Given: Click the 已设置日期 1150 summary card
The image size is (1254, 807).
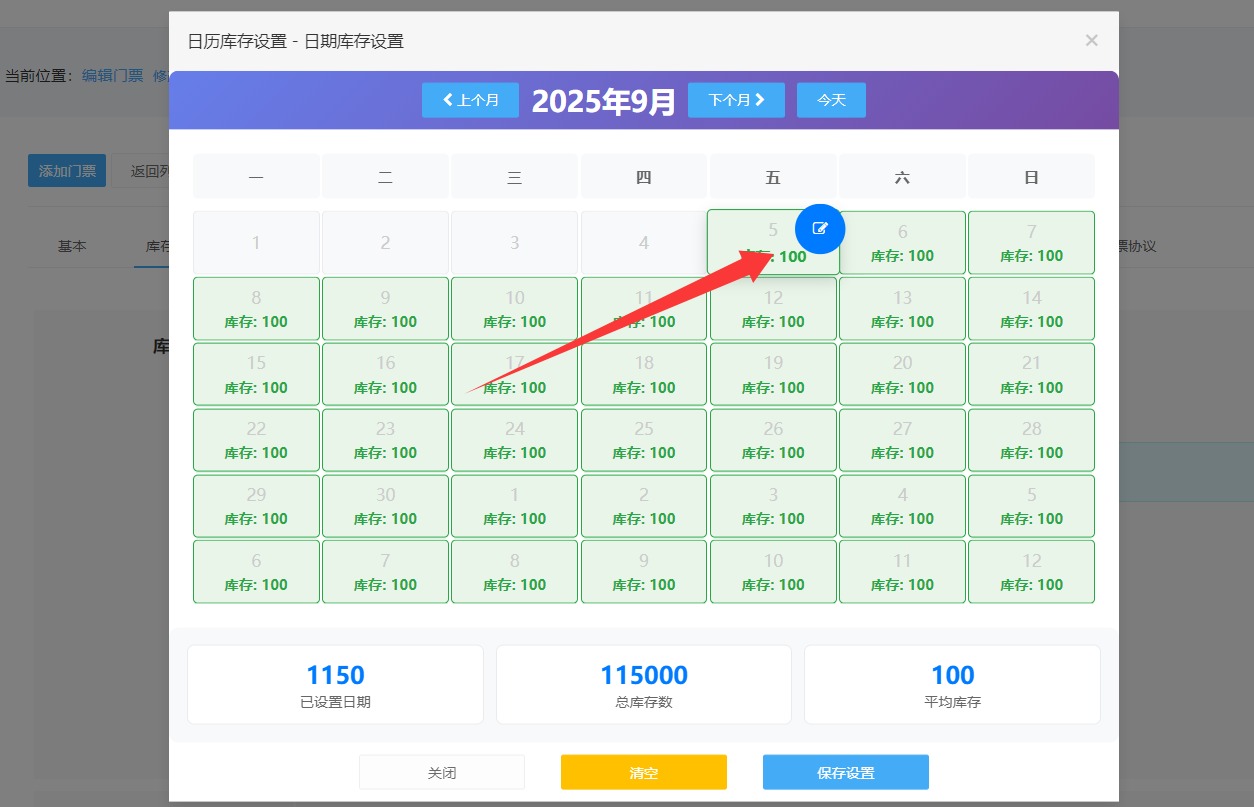Looking at the screenshot, I should [x=335, y=684].
